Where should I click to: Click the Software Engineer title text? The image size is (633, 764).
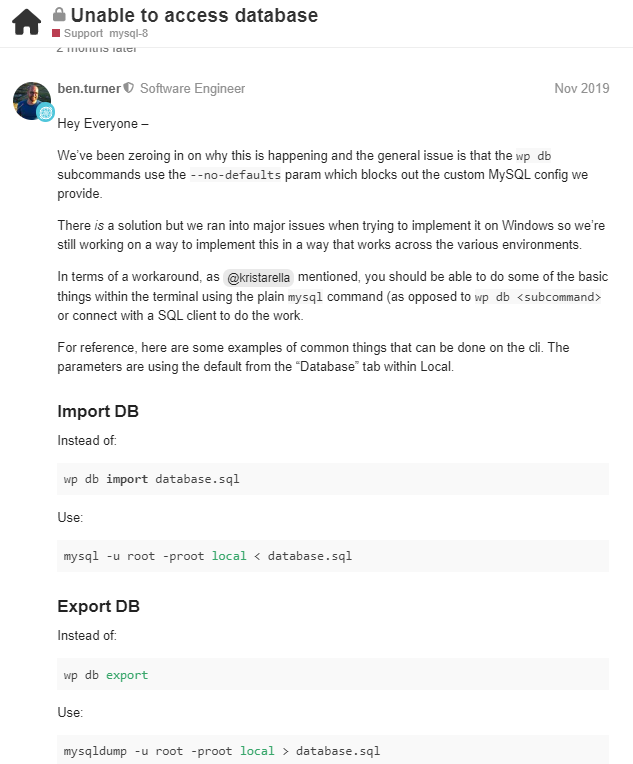tap(192, 89)
